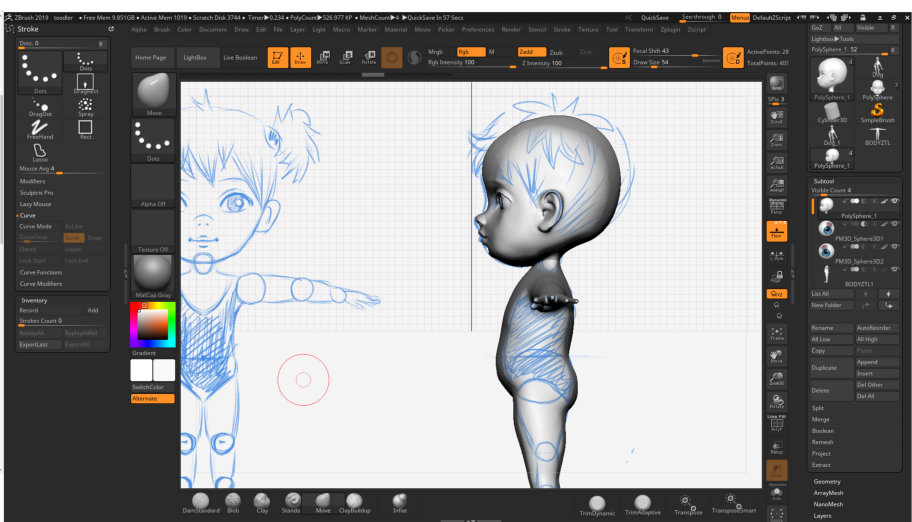Toggle the Rgb channel button
This screenshot has width=912, height=522.
point(471,52)
